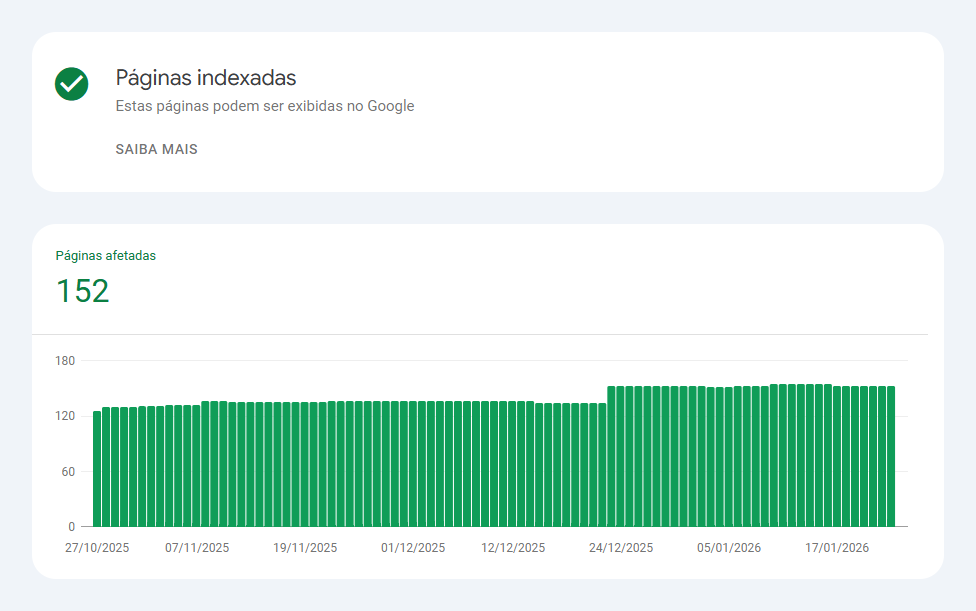Click the 180 y-axis label
976x611 pixels.
pos(65,360)
